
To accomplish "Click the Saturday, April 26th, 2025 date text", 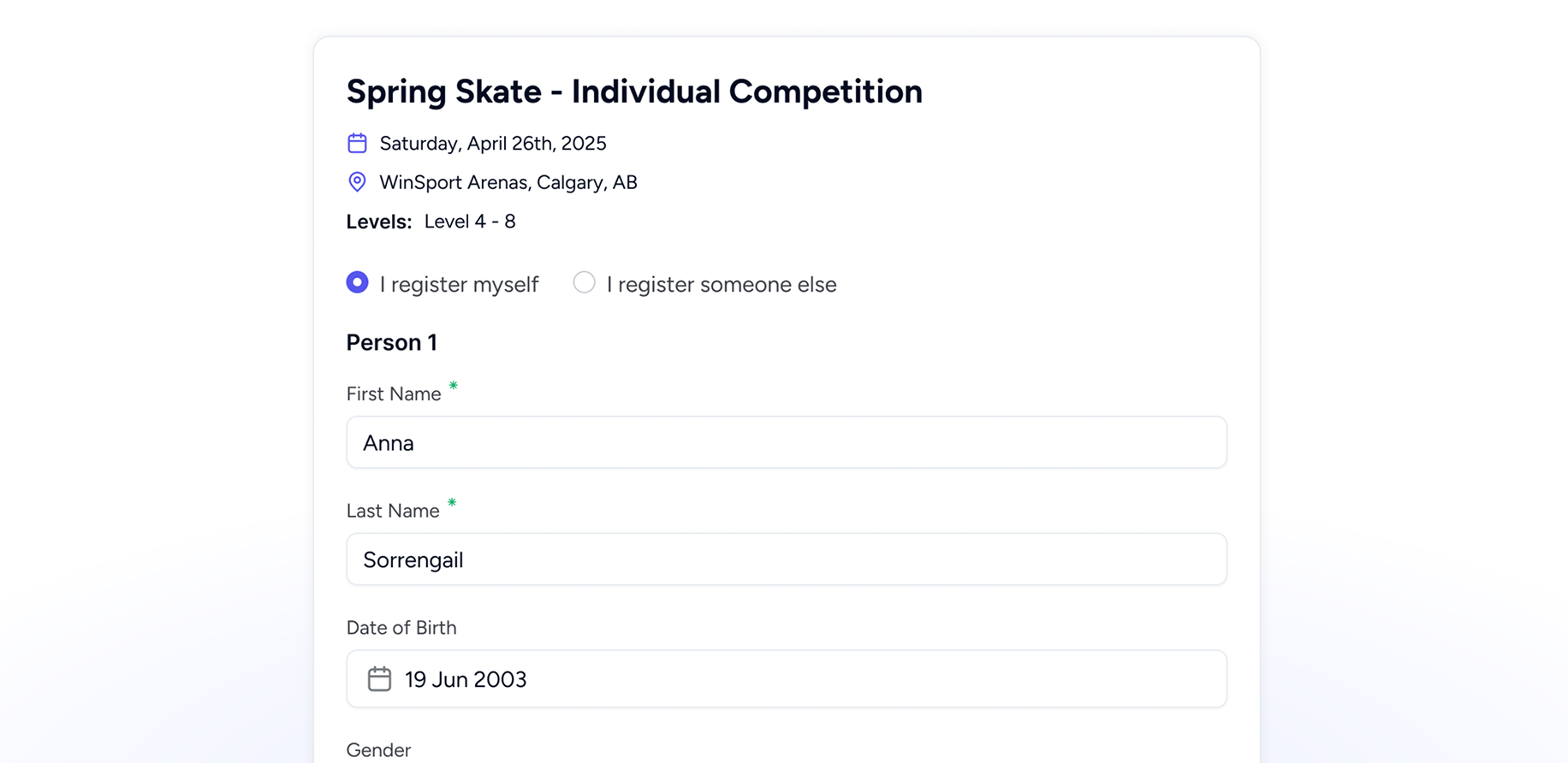I will [x=493, y=144].
